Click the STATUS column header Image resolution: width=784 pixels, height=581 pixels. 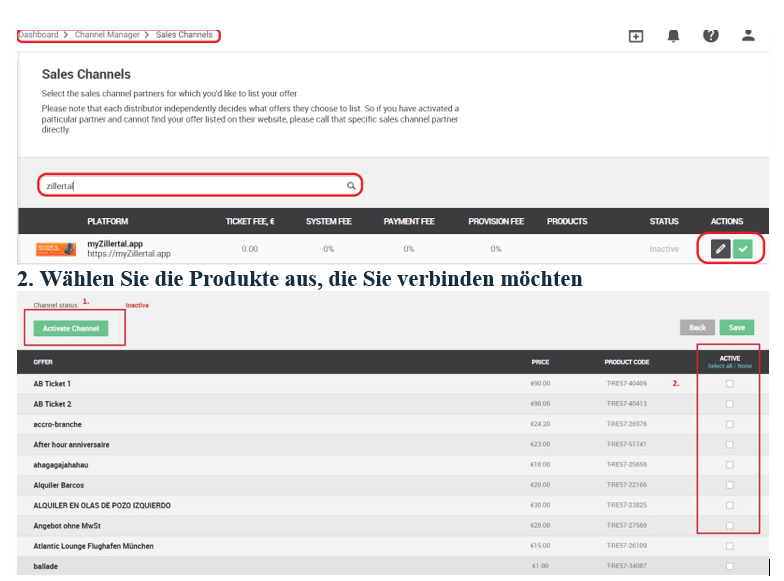click(664, 221)
